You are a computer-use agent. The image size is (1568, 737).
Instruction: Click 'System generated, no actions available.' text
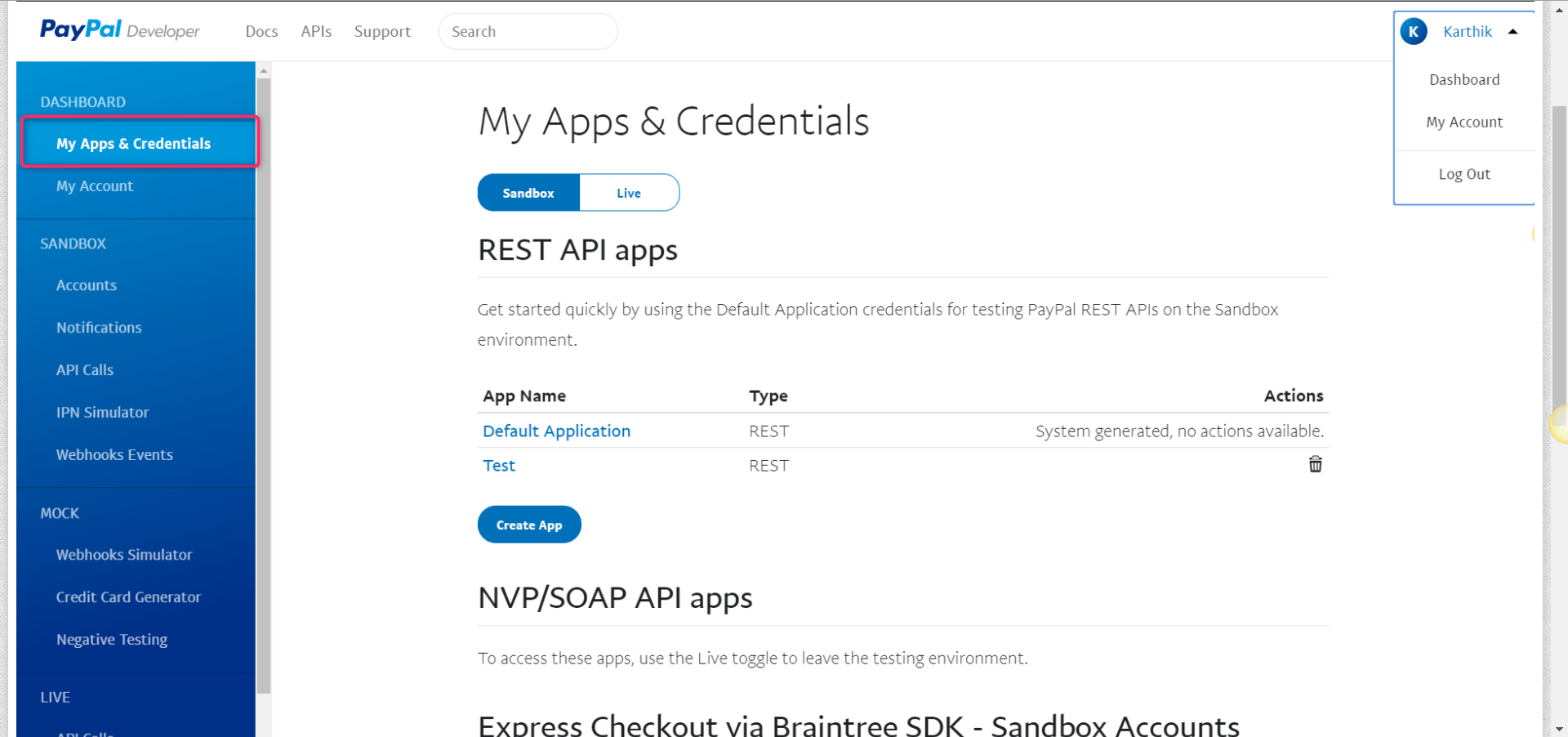point(1179,431)
